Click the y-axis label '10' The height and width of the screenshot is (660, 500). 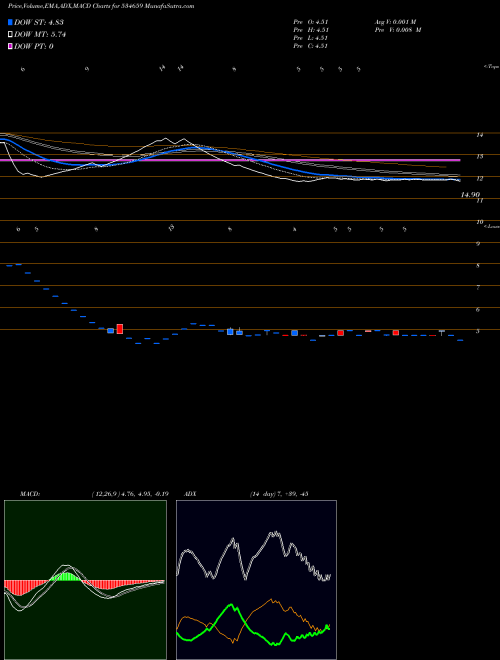[x=479, y=222]
